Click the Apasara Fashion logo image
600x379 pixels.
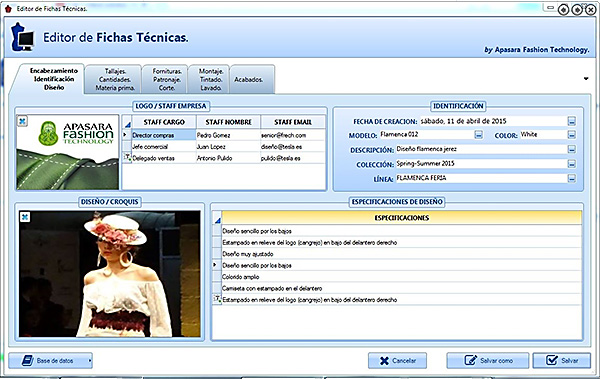(68, 152)
